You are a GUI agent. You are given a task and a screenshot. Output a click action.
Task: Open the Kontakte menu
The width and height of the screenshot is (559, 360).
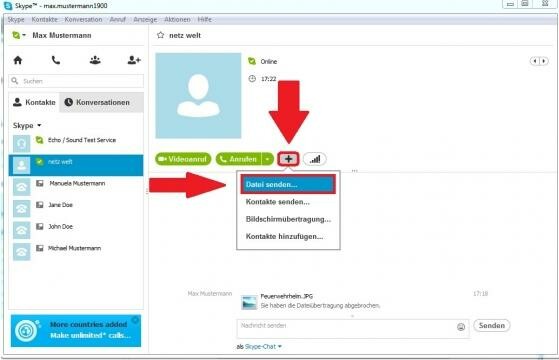[x=44, y=19]
